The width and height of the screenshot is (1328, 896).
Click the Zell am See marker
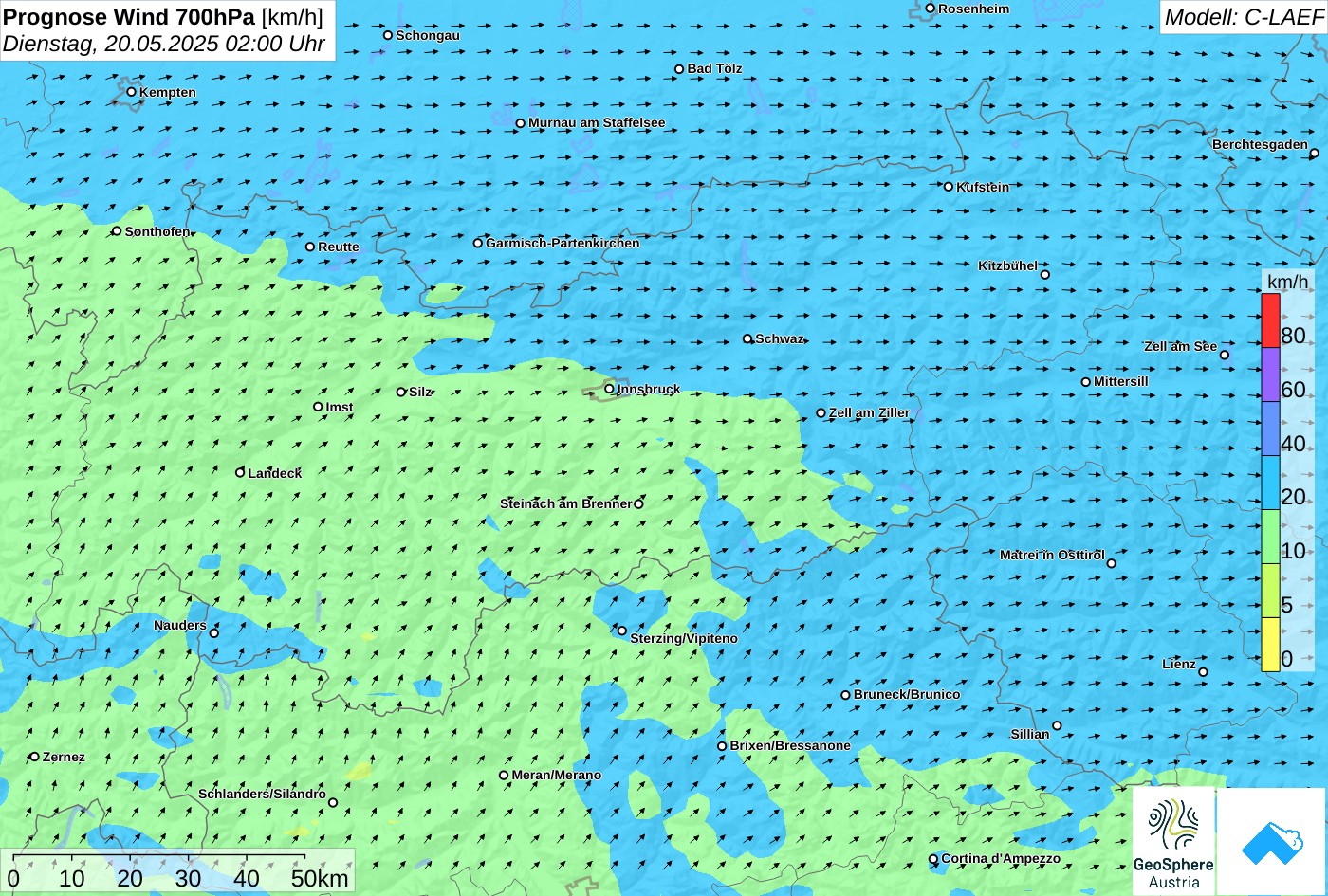(1224, 355)
